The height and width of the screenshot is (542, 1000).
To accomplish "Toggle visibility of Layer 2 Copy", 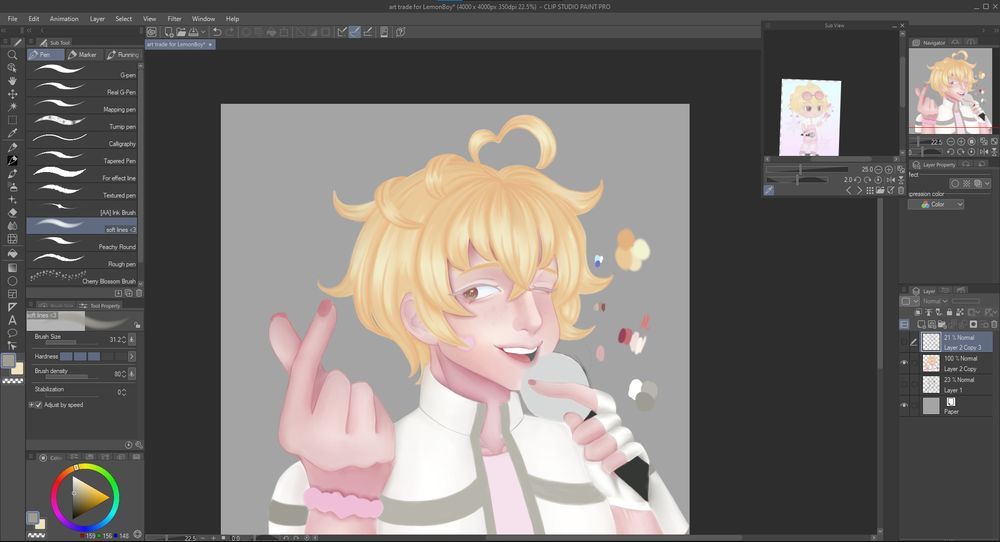I will click(x=904, y=363).
